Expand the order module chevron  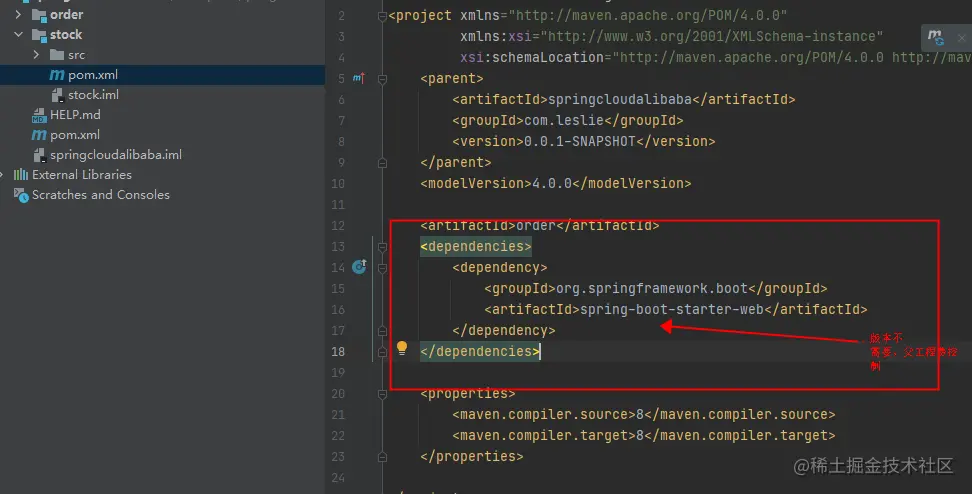pos(18,14)
